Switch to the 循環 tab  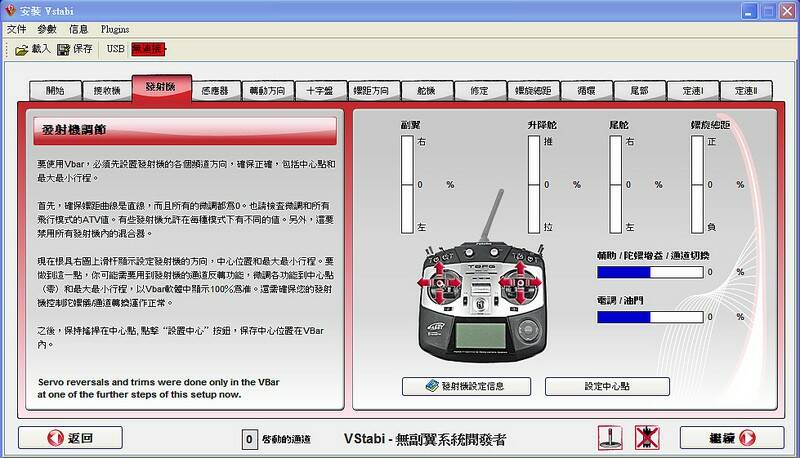click(586, 91)
